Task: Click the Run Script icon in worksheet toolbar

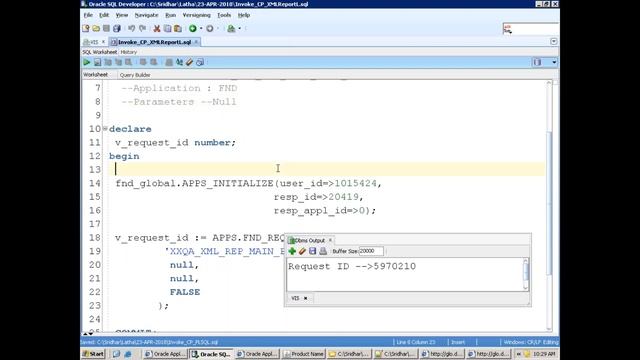Action: pyautogui.click(x=97, y=62)
